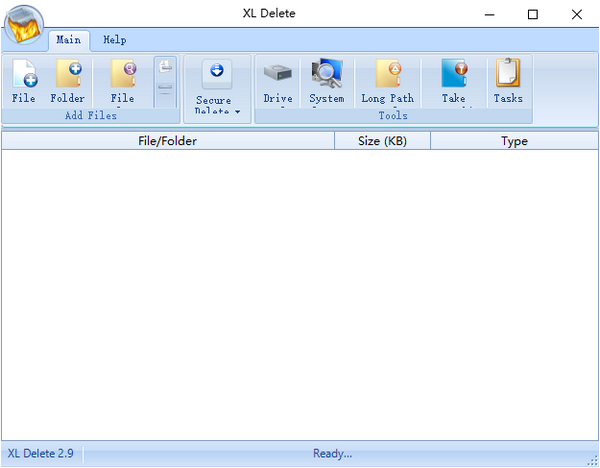Switch to the Main tab
The width and height of the screenshot is (600, 468).
pos(68,40)
